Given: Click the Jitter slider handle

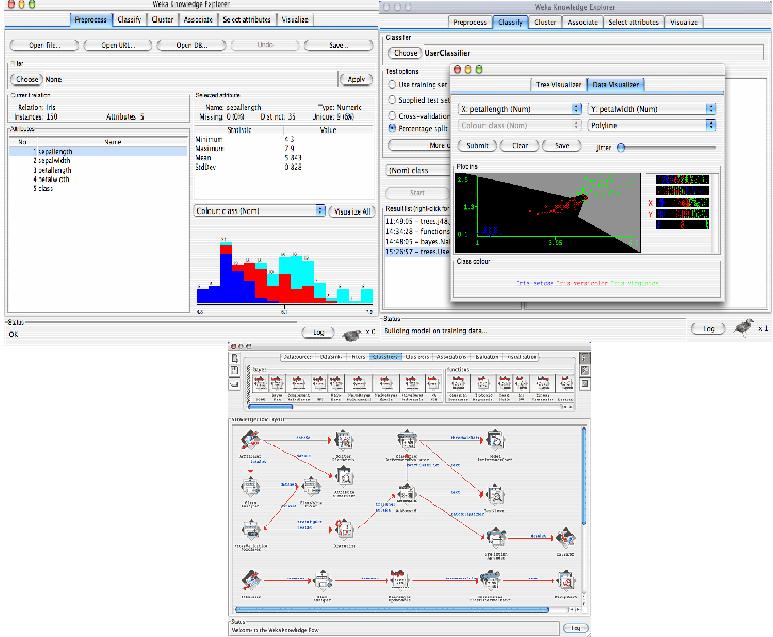Looking at the screenshot, I should [621, 147].
